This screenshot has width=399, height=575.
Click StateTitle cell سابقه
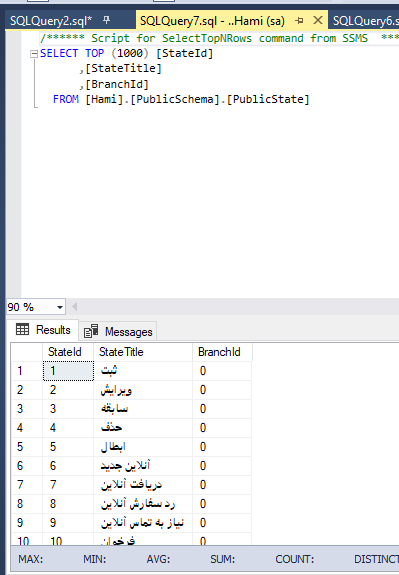(143, 409)
